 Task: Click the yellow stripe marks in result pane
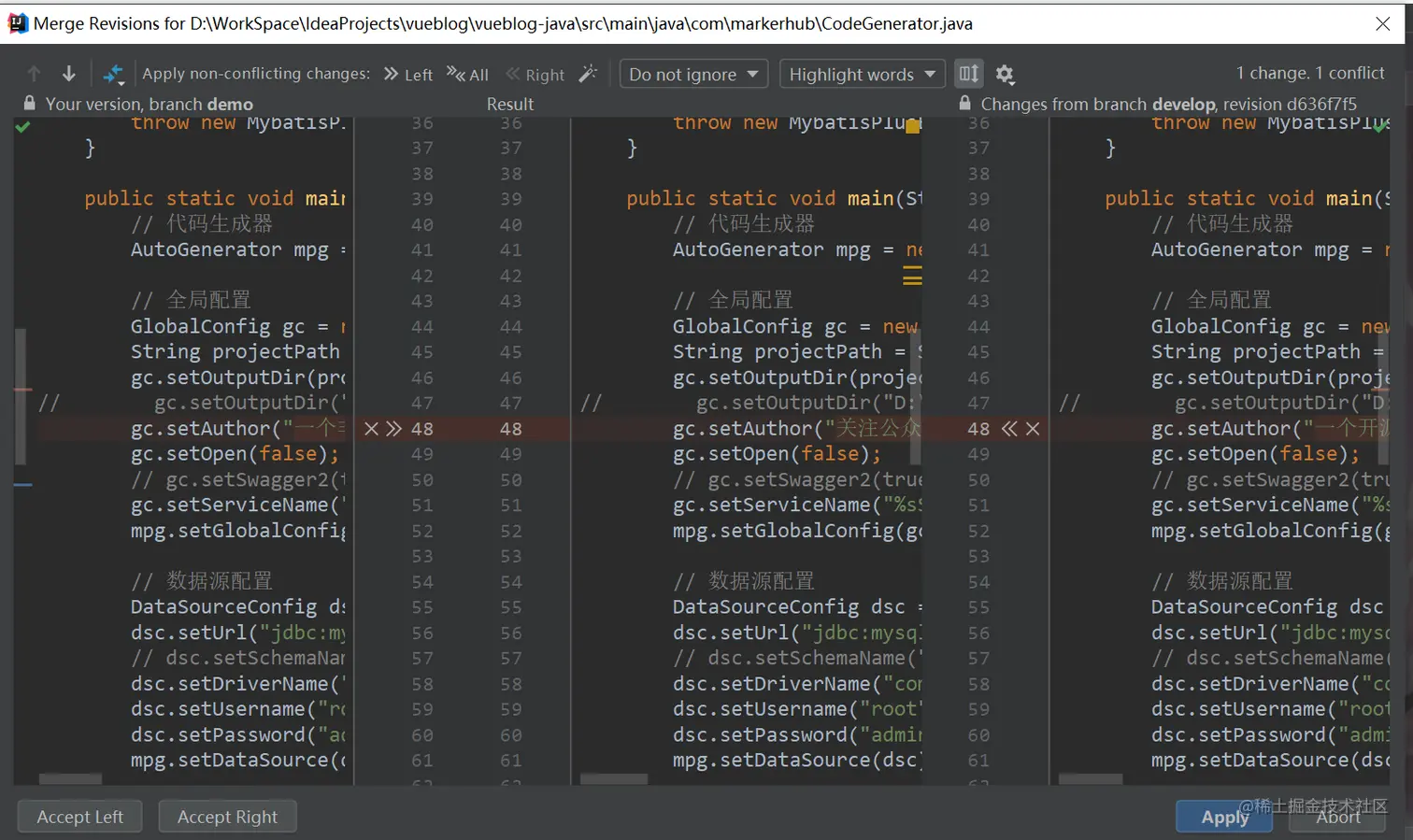coord(912,276)
